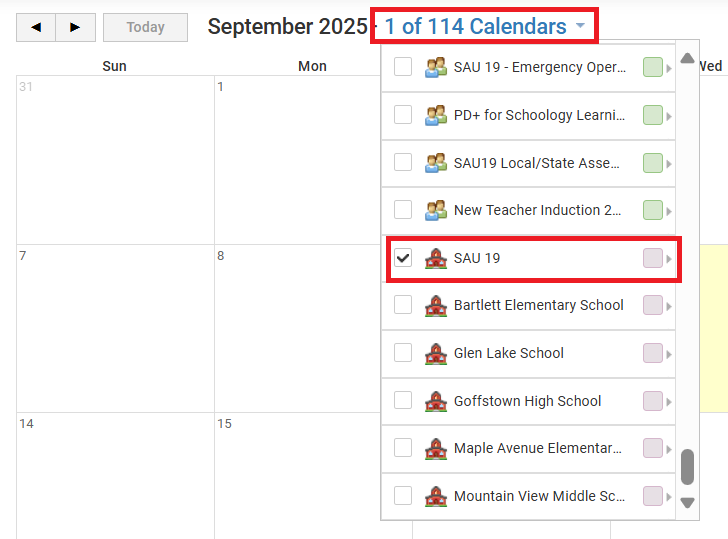Click the green color swatch for SAU 19 - Emergency
Image resolution: width=728 pixels, height=539 pixels.
(652, 67)
